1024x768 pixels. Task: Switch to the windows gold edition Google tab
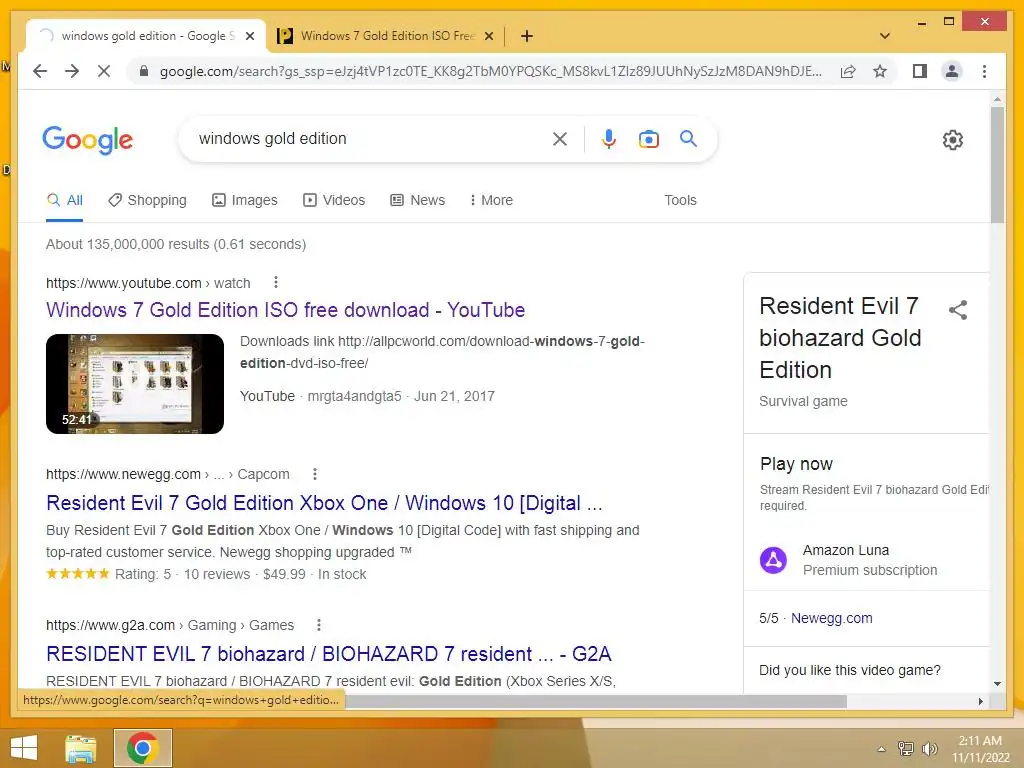(146, 36)
